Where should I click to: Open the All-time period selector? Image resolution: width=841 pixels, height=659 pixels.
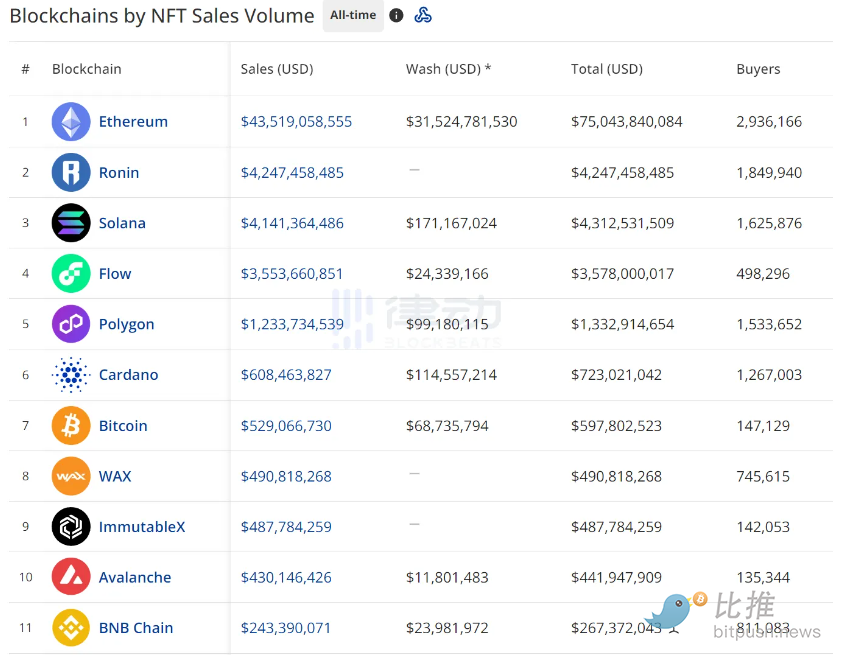[x=353, y=16]
